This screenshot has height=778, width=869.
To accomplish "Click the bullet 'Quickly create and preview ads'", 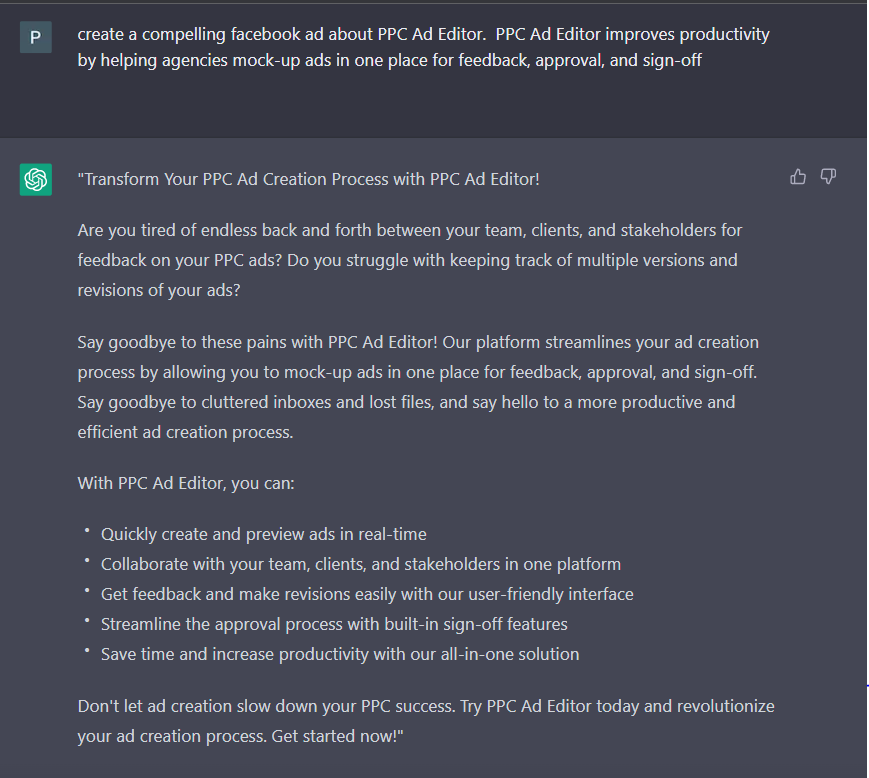I will [263, 534].
